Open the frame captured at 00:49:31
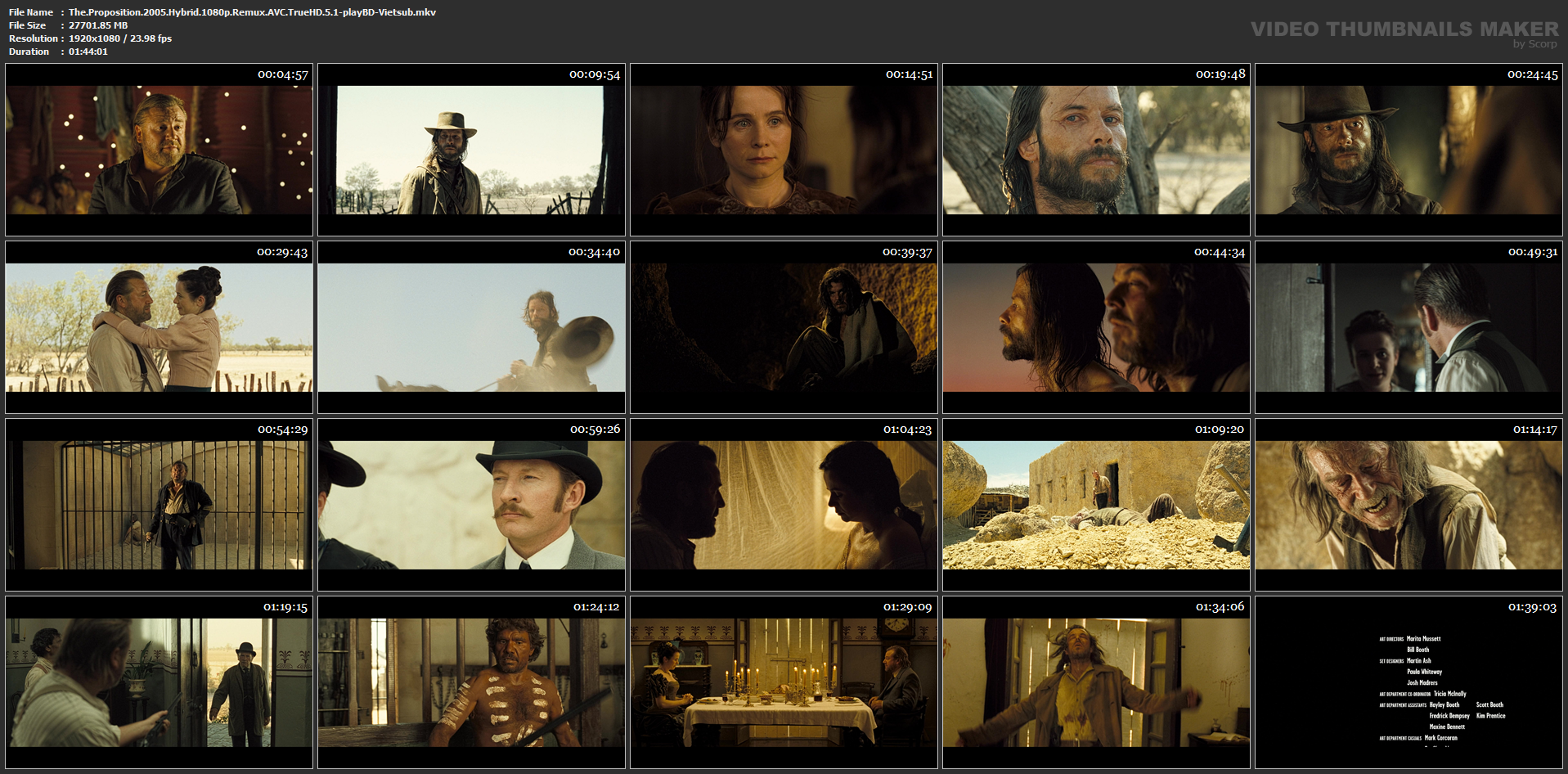Image resolution: width=1568 pixels, height=774 pixels. tap(1409, 327)
